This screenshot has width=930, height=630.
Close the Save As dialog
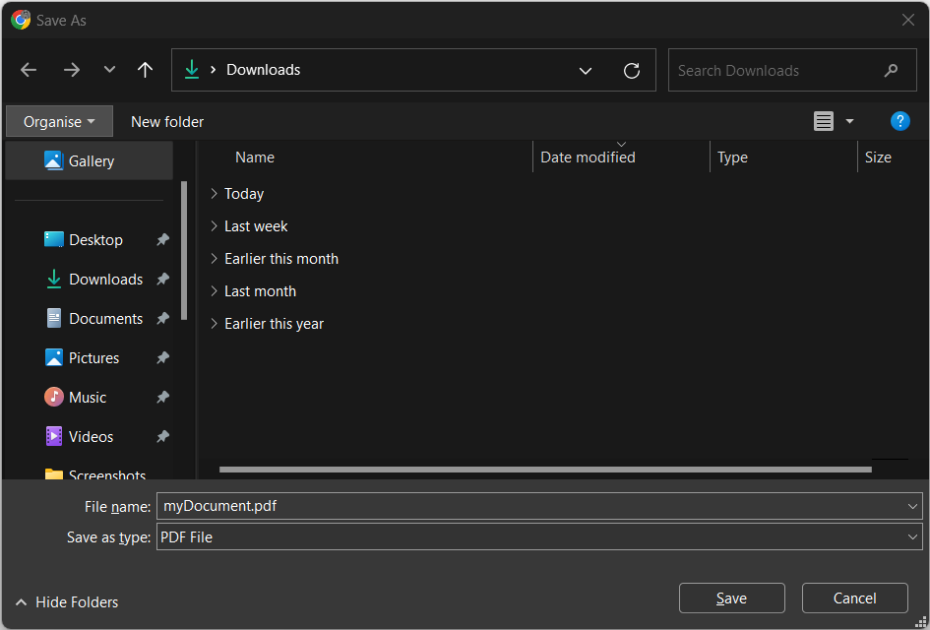pyautogui.click(x=907, y=20)
